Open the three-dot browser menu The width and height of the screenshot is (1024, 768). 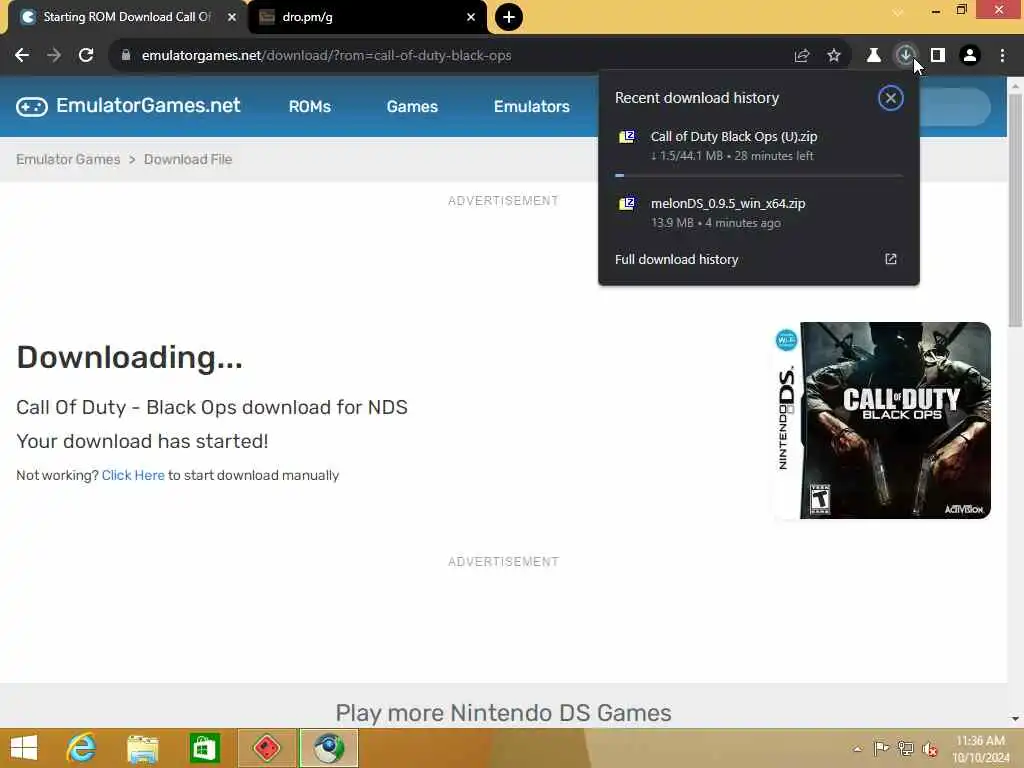[x=1002, y=56]
